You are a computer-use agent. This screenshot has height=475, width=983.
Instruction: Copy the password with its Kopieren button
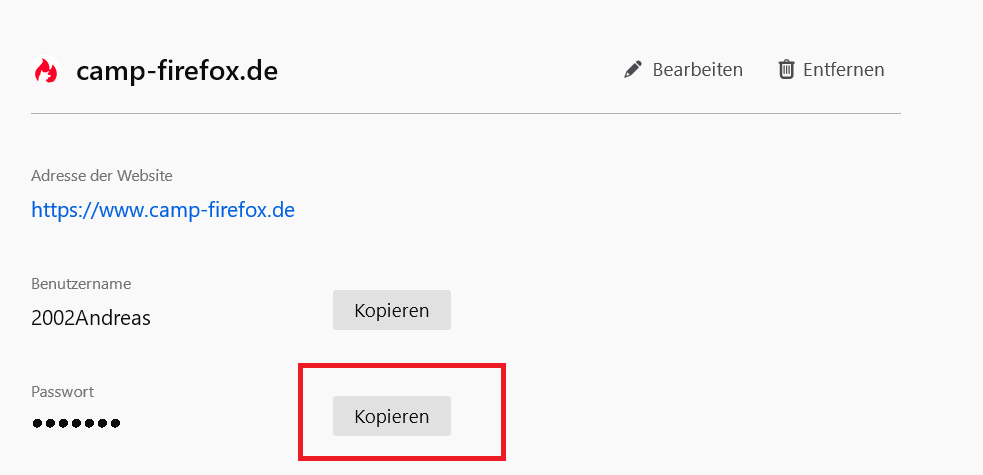(x=392, y=416)
